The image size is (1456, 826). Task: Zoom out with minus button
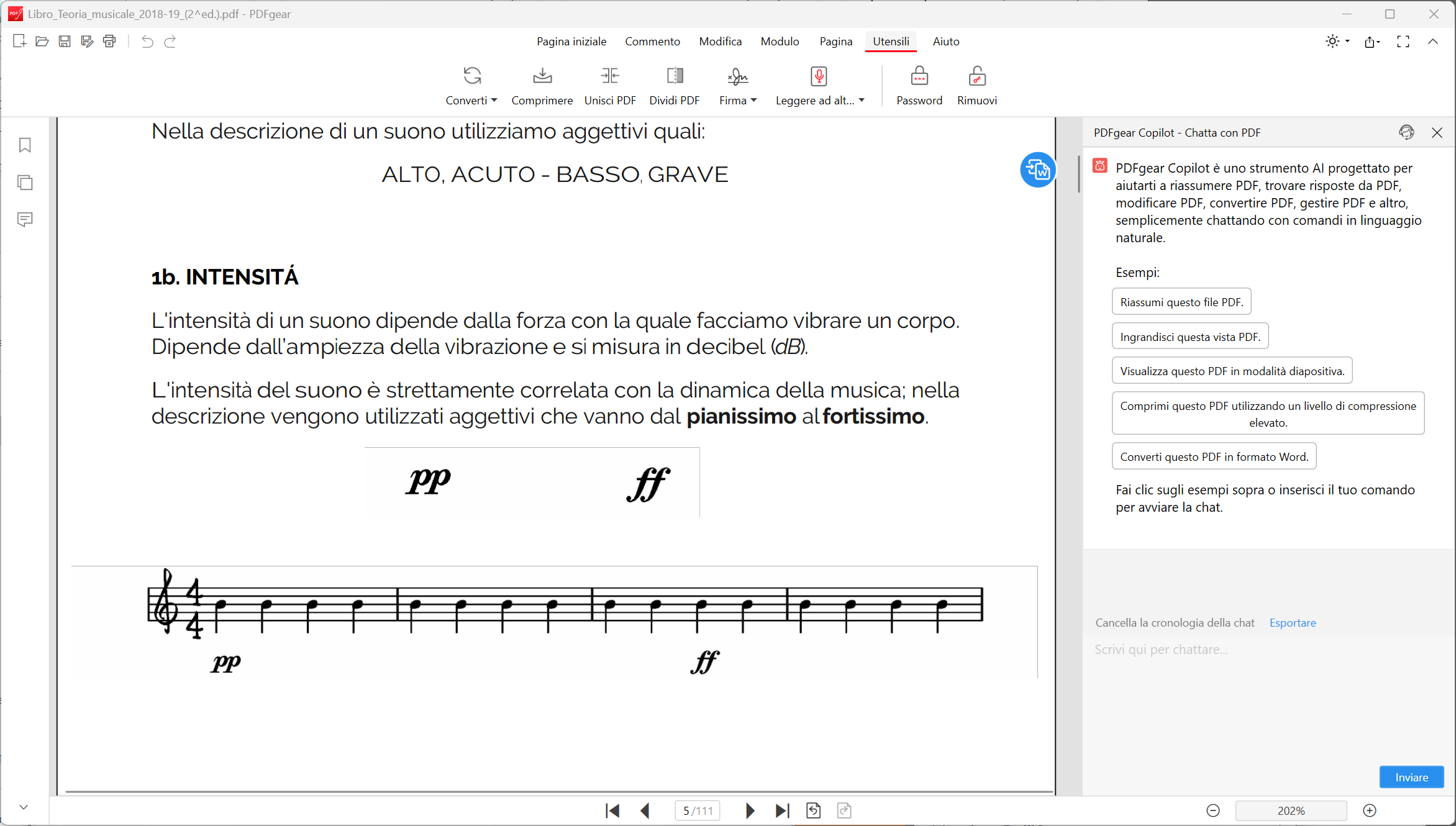click(x=1213, y=810)
